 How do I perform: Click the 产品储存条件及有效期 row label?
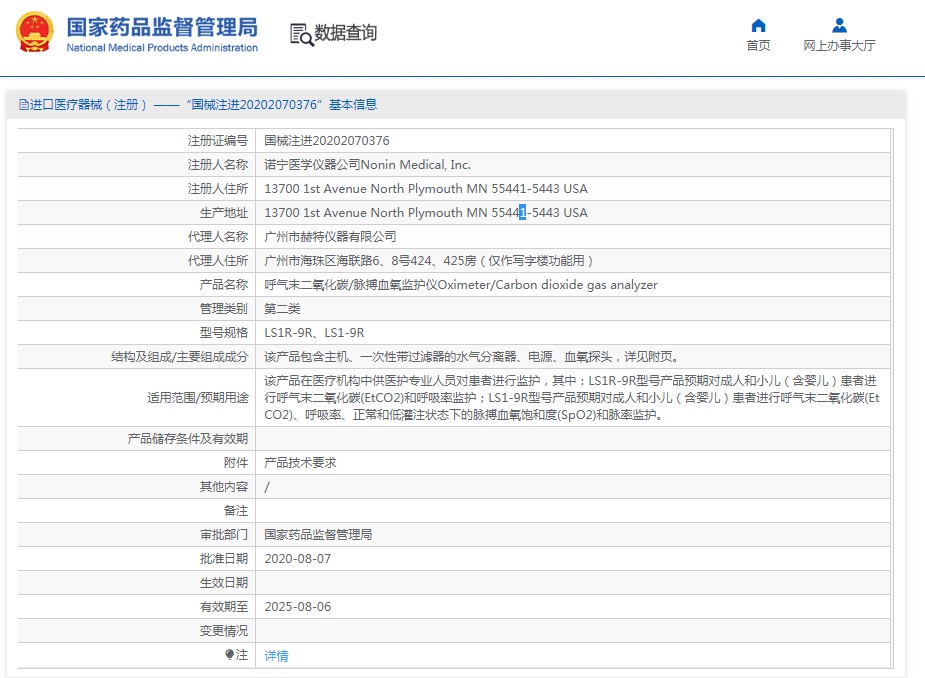(x=188, y=438)
